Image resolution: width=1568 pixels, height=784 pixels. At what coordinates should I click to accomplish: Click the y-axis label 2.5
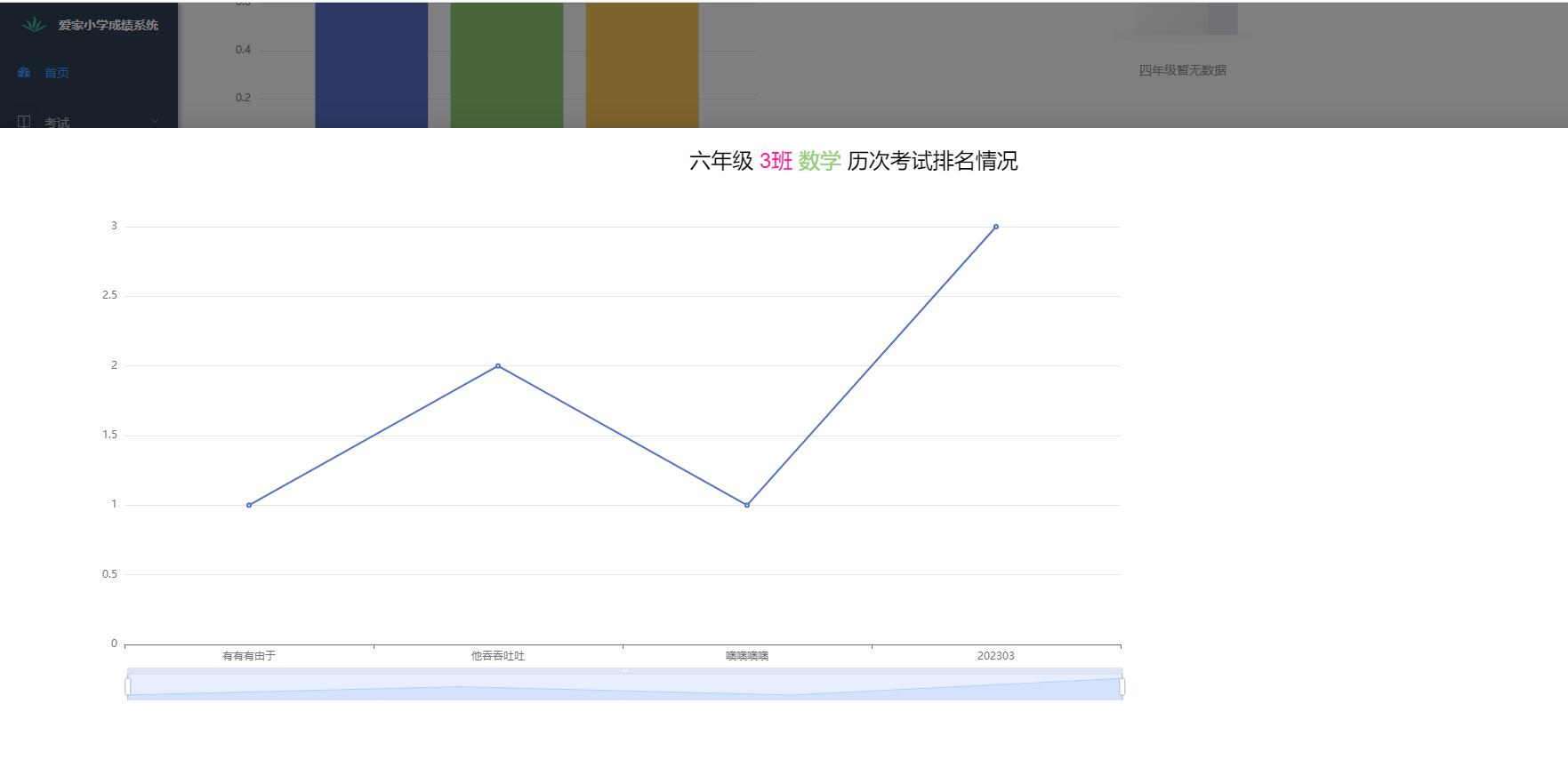pyautogui.click(x=109, y=295)
